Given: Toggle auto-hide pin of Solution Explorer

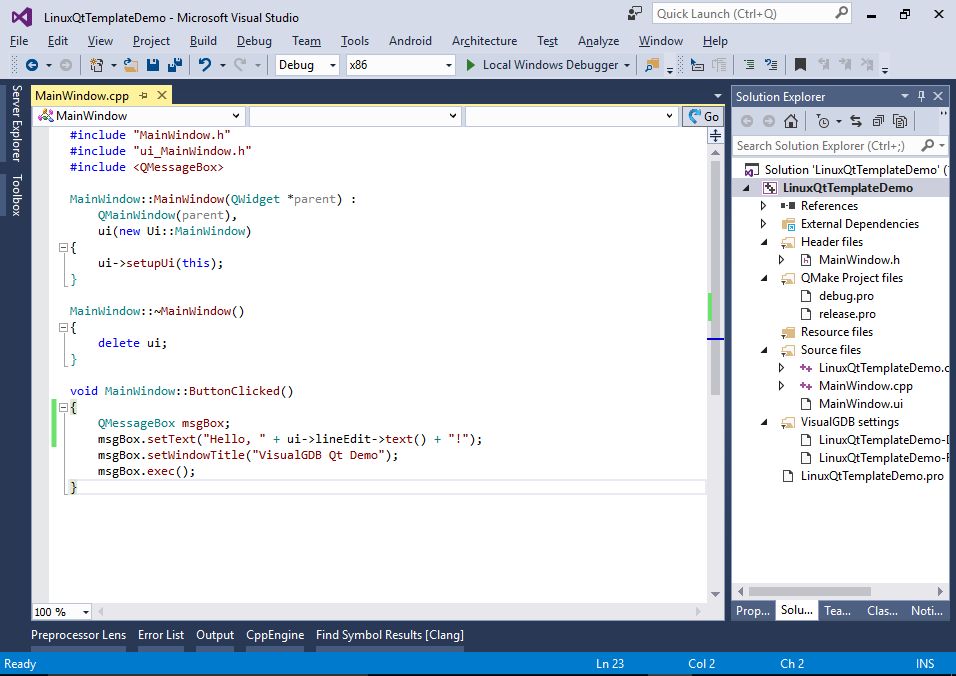Looking at the screenshot, I should click(x=921, y=96).
